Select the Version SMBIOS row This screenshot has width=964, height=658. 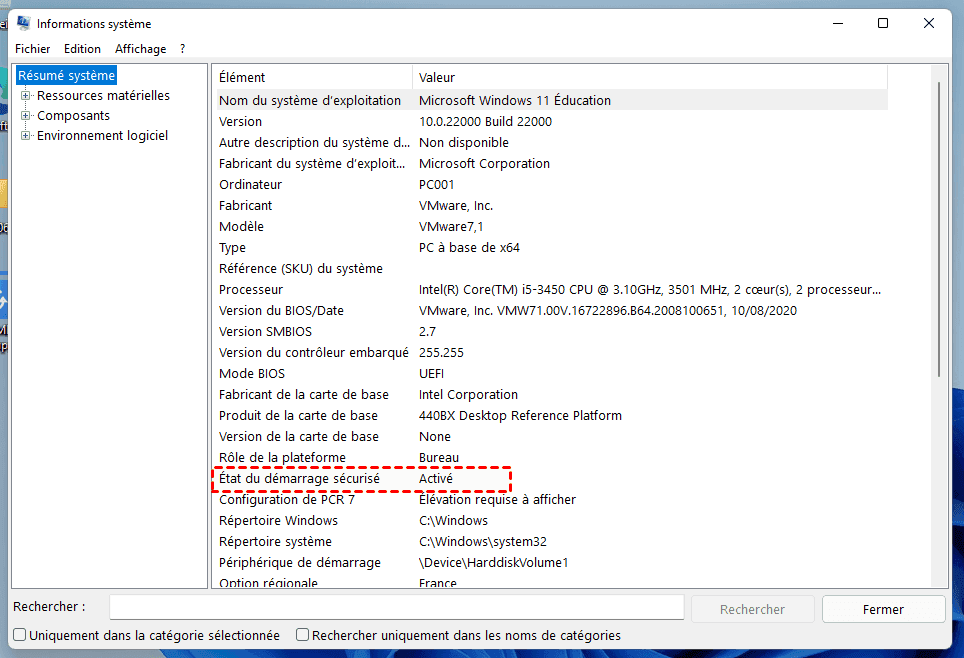click(552, 331)
